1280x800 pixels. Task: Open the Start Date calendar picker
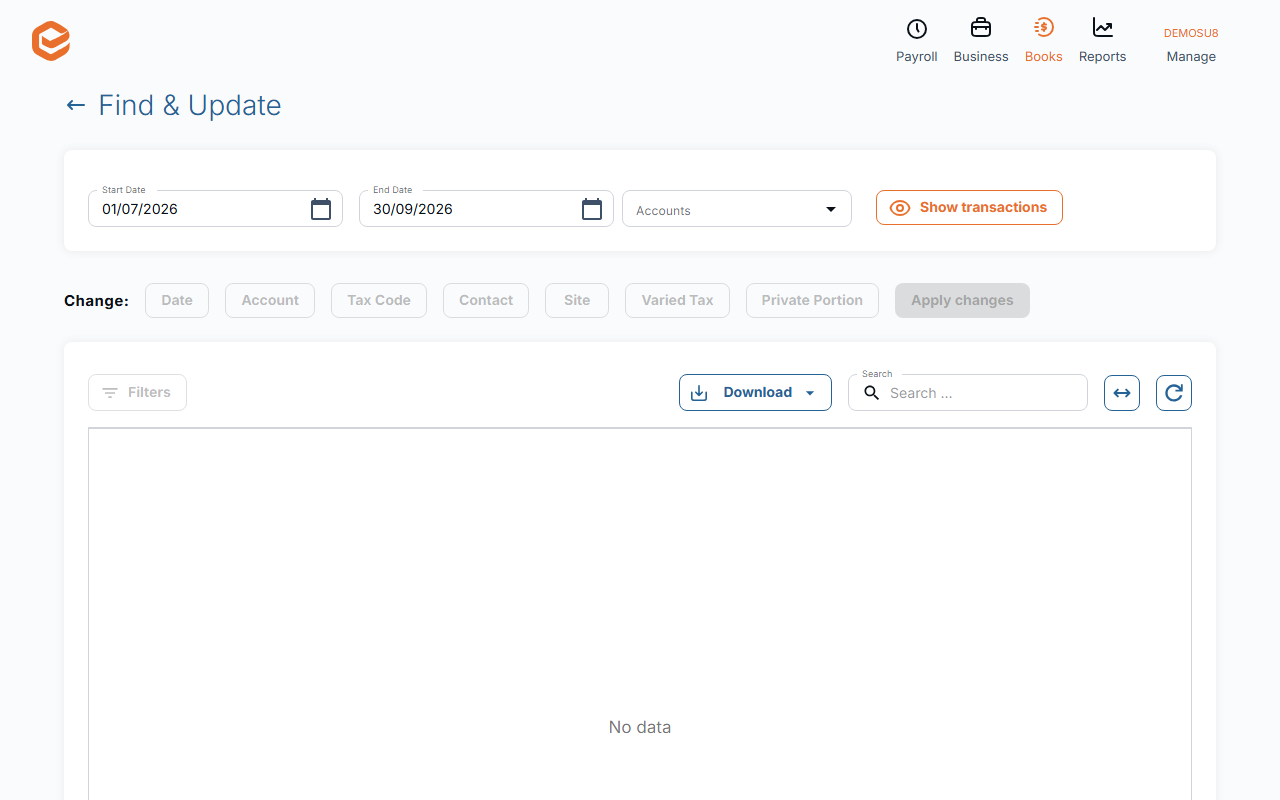point(321,209)
